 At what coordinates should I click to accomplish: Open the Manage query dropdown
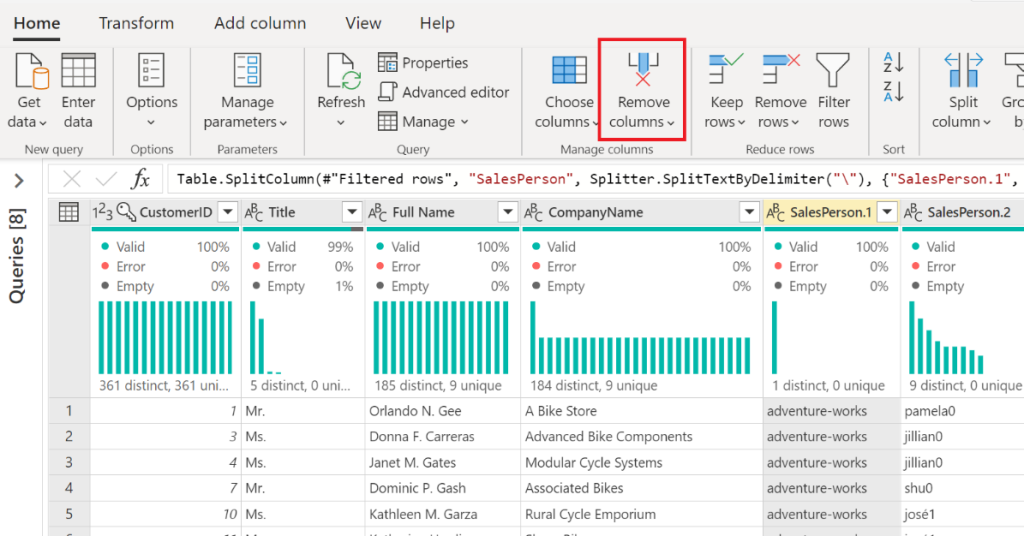tap(423, 121)
